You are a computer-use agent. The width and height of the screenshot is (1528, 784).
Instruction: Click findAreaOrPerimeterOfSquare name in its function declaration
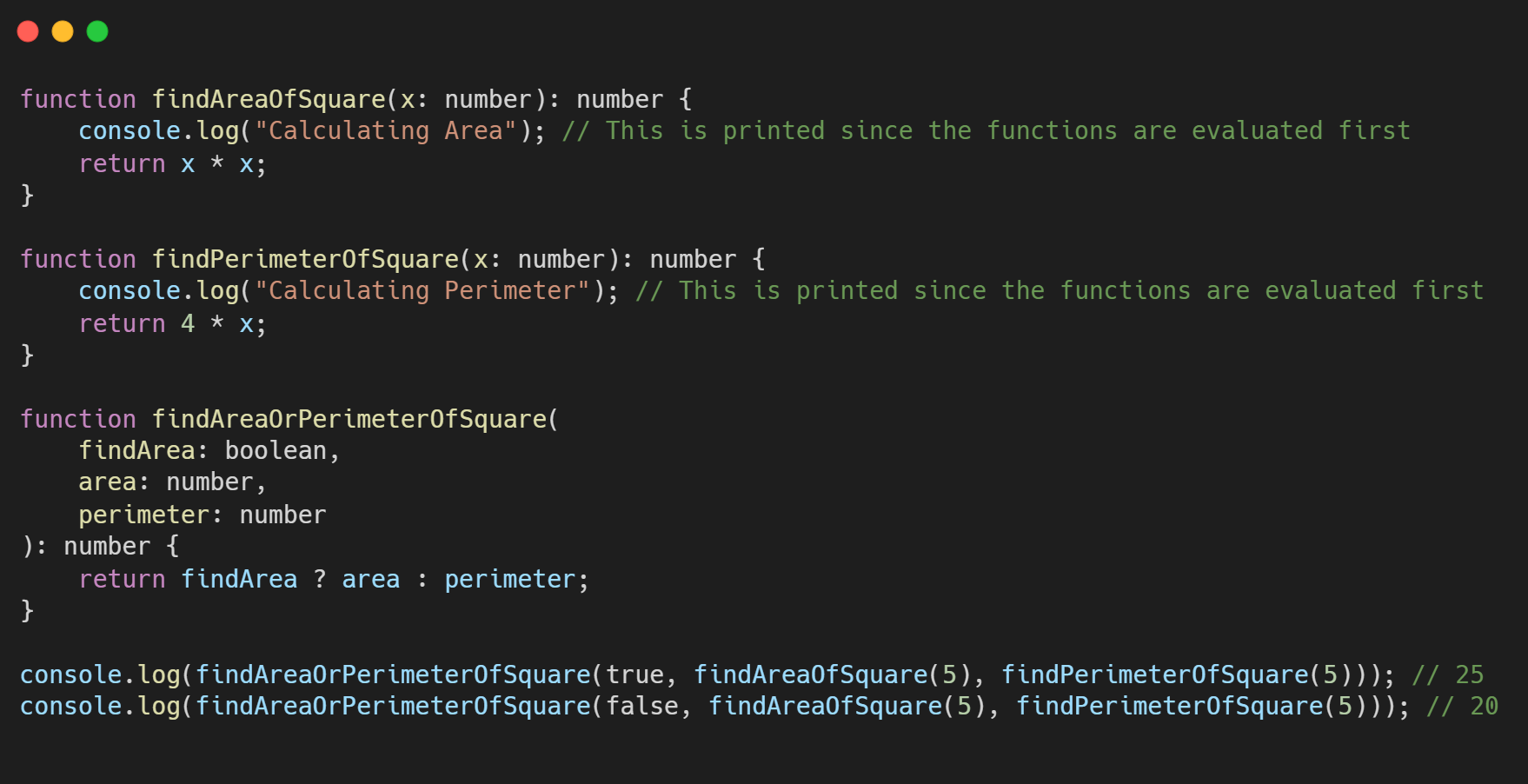349,419
